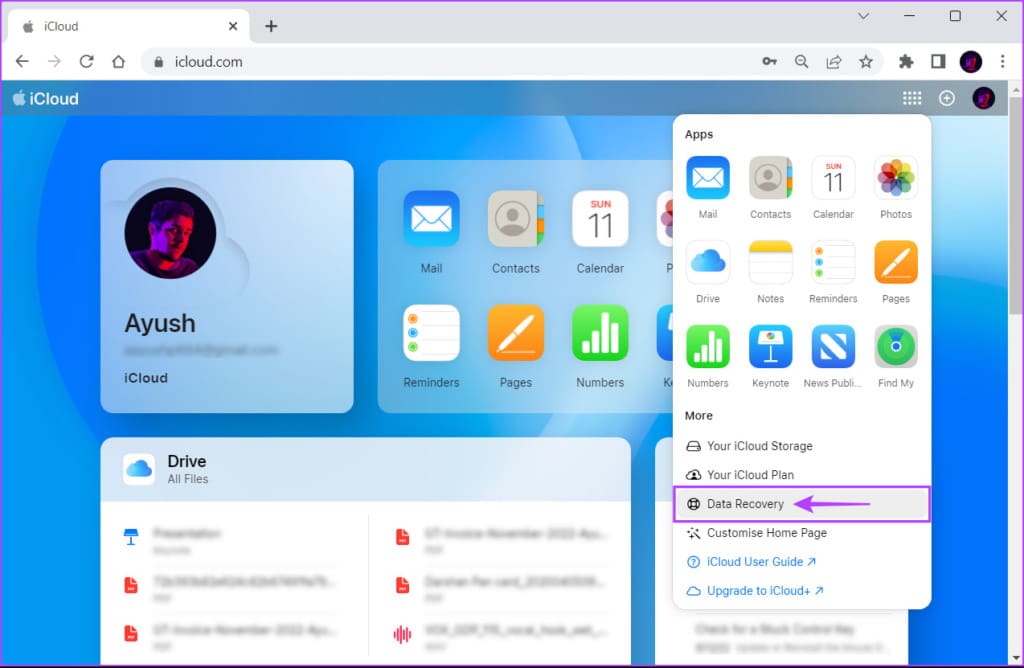Image resolution: width=1024 pixels, height=668 pixels.
Task: Open account avatar menu in iCloud header
Action: 983,99
